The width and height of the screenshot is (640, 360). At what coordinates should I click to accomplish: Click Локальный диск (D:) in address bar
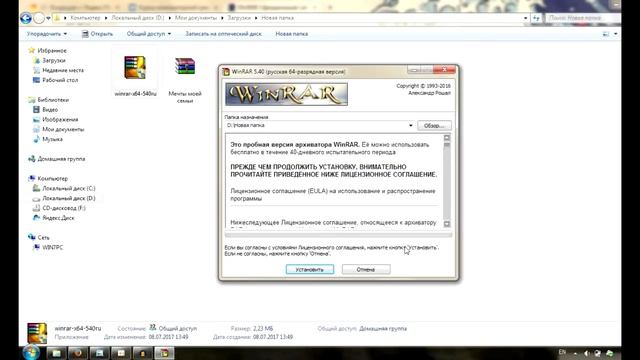138,18
